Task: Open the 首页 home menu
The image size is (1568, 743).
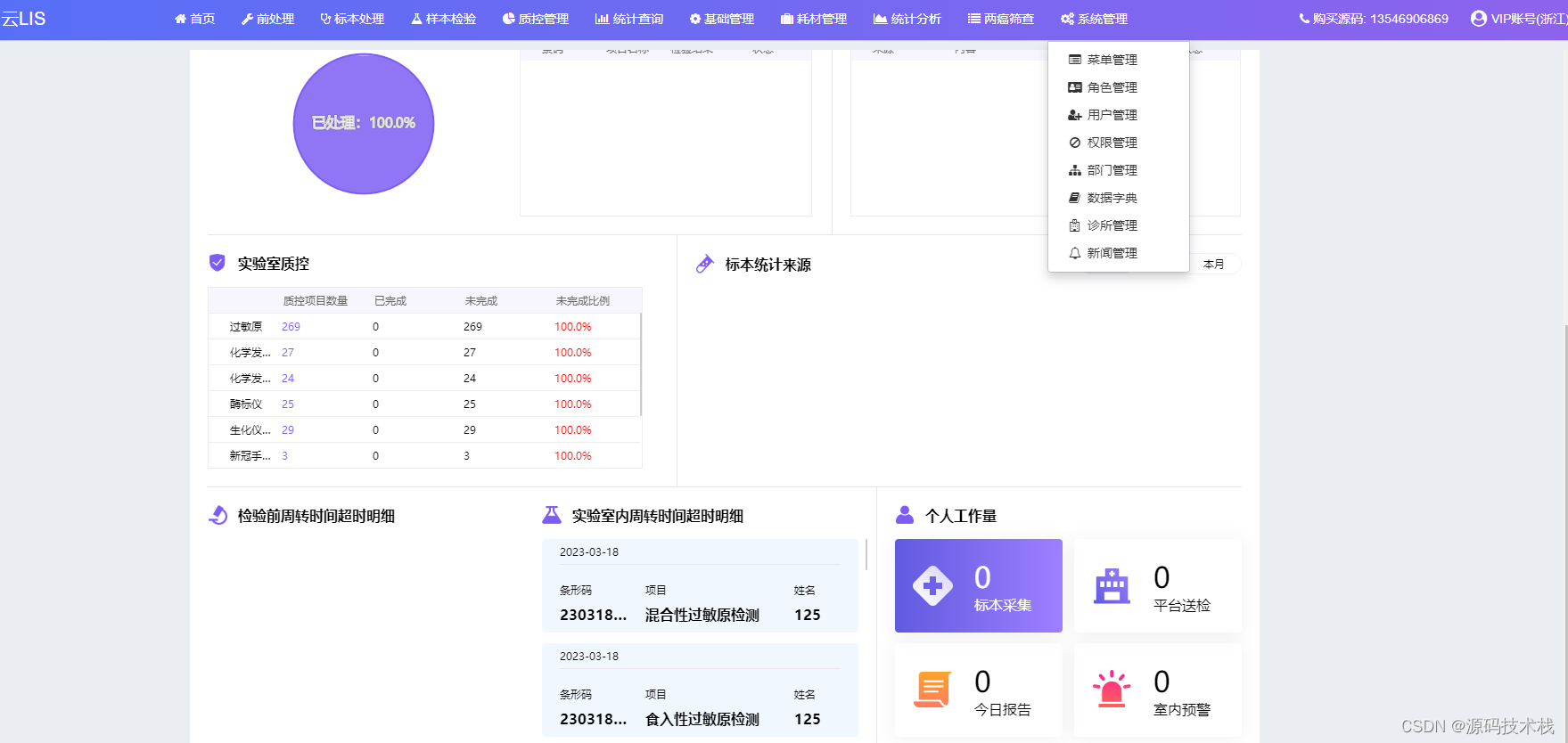Action: click(x=194, y=19)
